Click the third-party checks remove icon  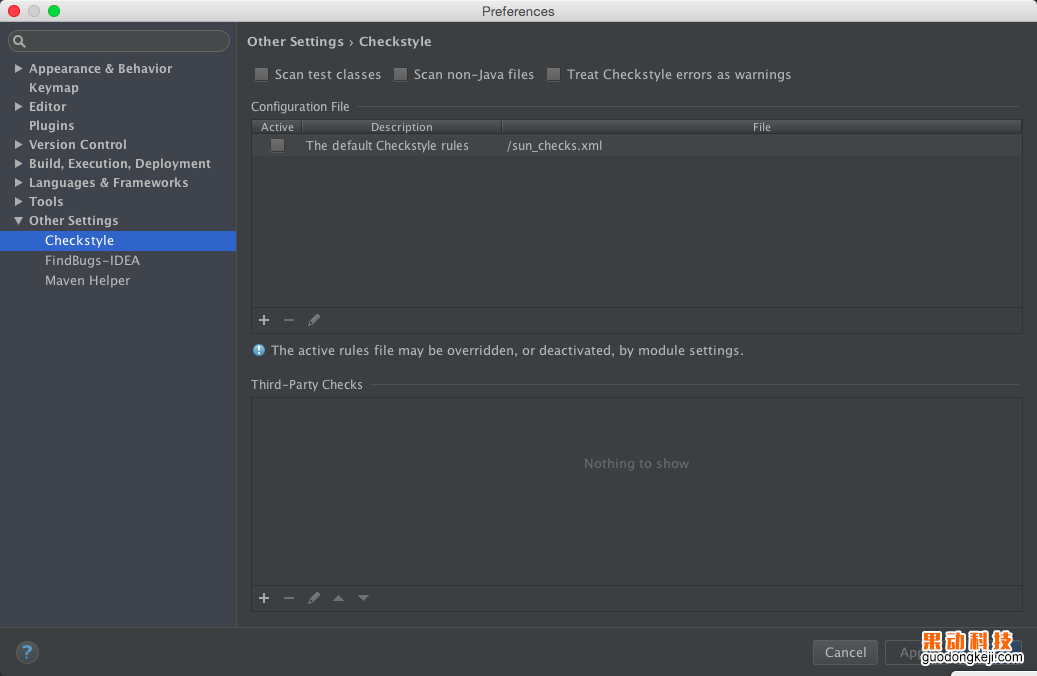[x=289, y=598]
